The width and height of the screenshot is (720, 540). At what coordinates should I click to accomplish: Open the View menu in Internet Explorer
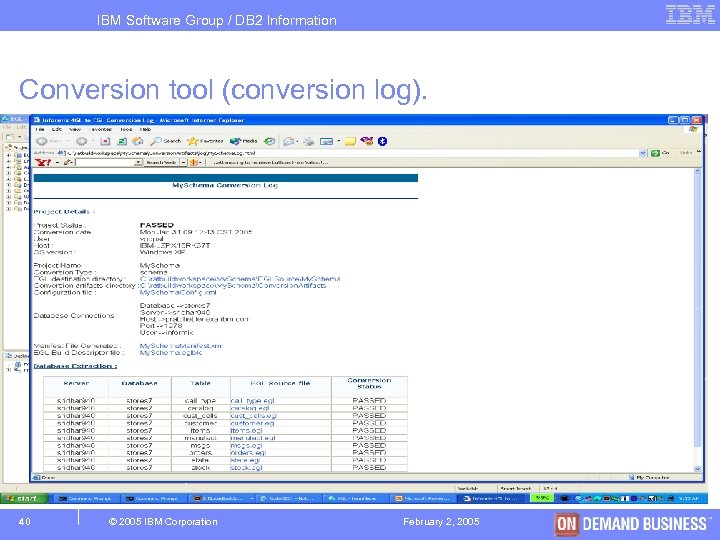[75, 129]
